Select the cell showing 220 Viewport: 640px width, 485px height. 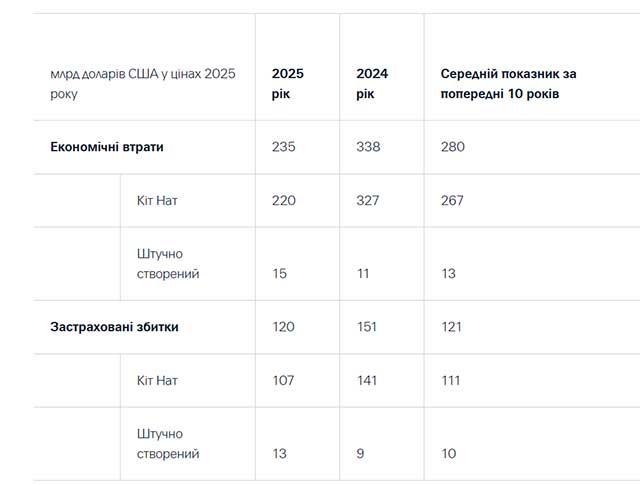coord(284,200)
